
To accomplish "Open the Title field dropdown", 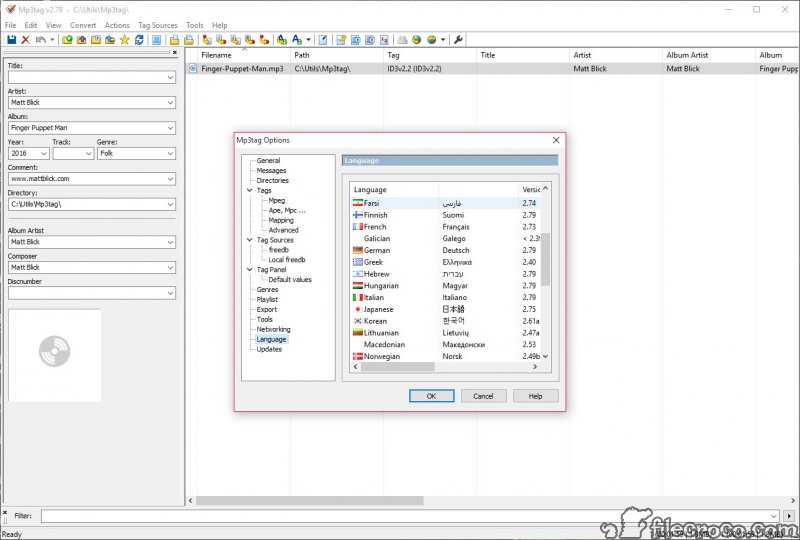I will (x=170, y=78).
